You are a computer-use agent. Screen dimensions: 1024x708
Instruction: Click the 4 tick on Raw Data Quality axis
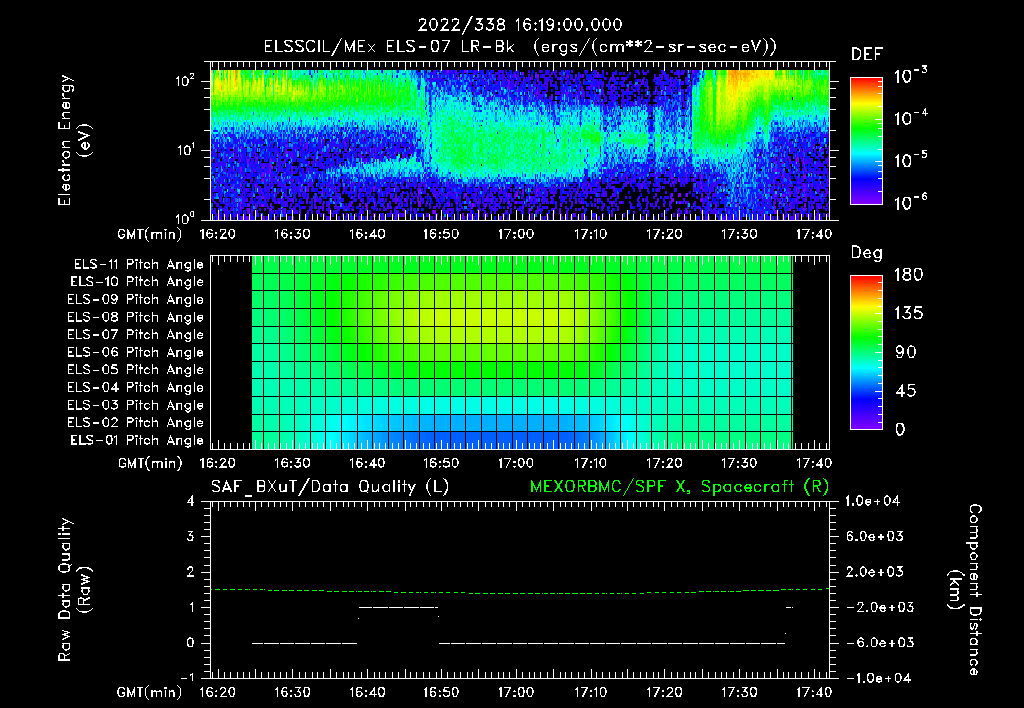point(191,502)
